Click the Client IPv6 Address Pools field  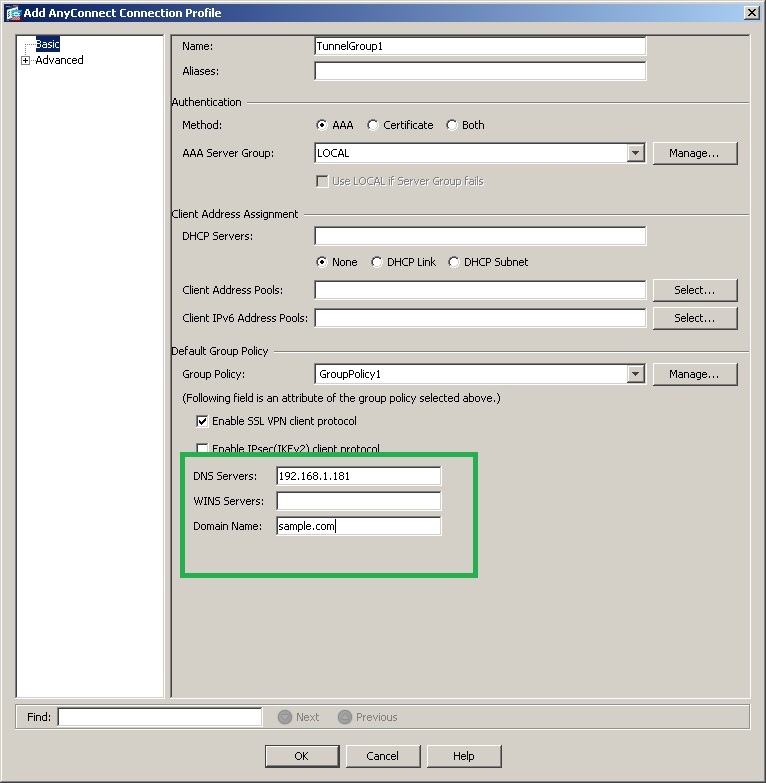click(480, 318)
